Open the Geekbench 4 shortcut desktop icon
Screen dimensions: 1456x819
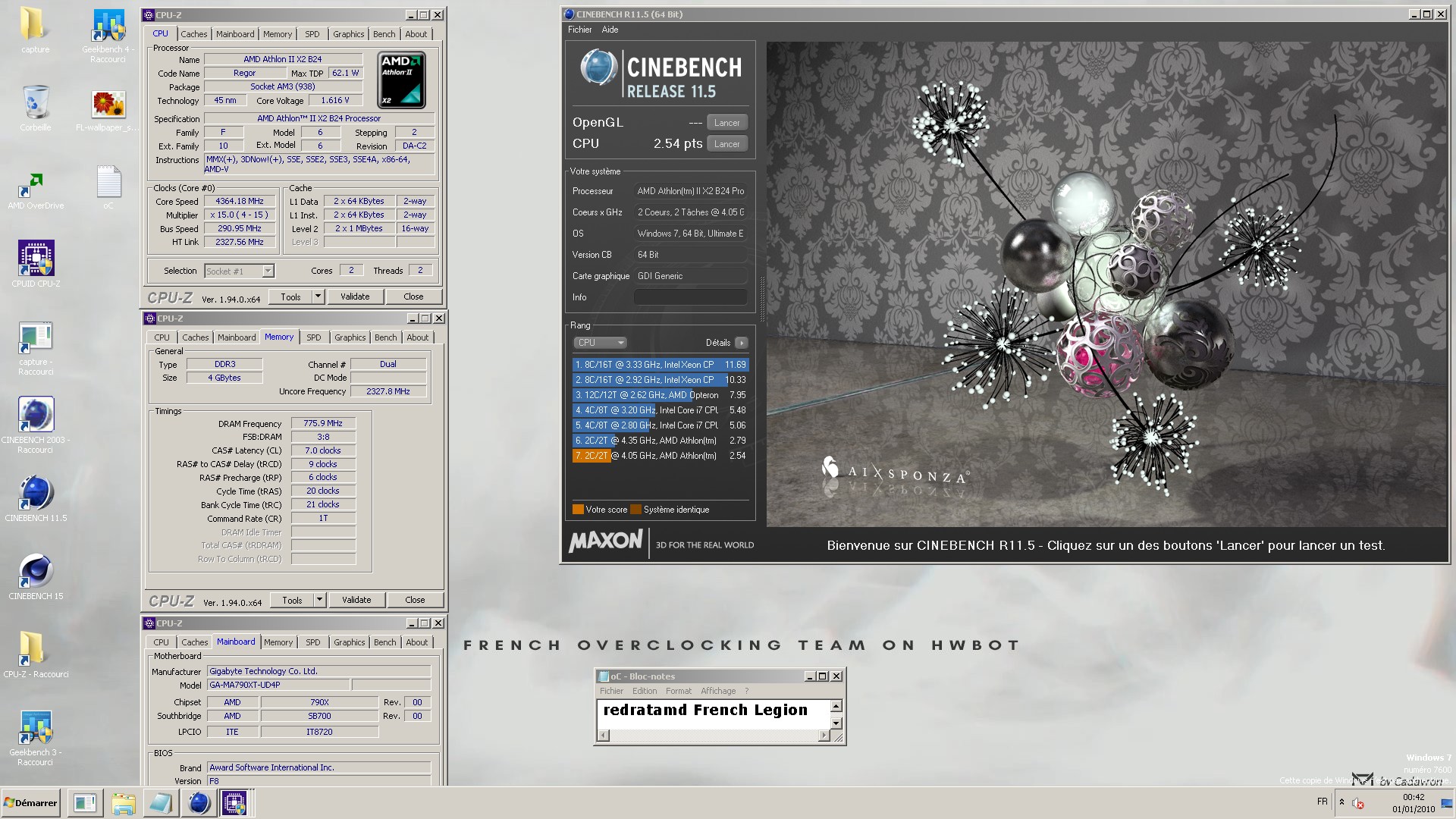[x=108, y=36]
